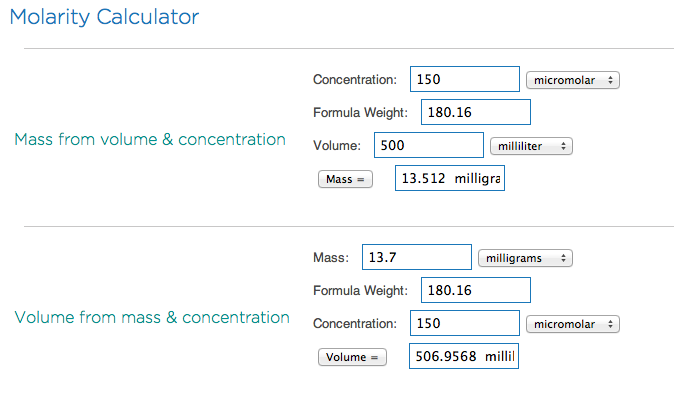Viewport: 683px width, 404px height.
Task: Click Concentration field in Volume from mass section
Action: (x=465, y=323)
